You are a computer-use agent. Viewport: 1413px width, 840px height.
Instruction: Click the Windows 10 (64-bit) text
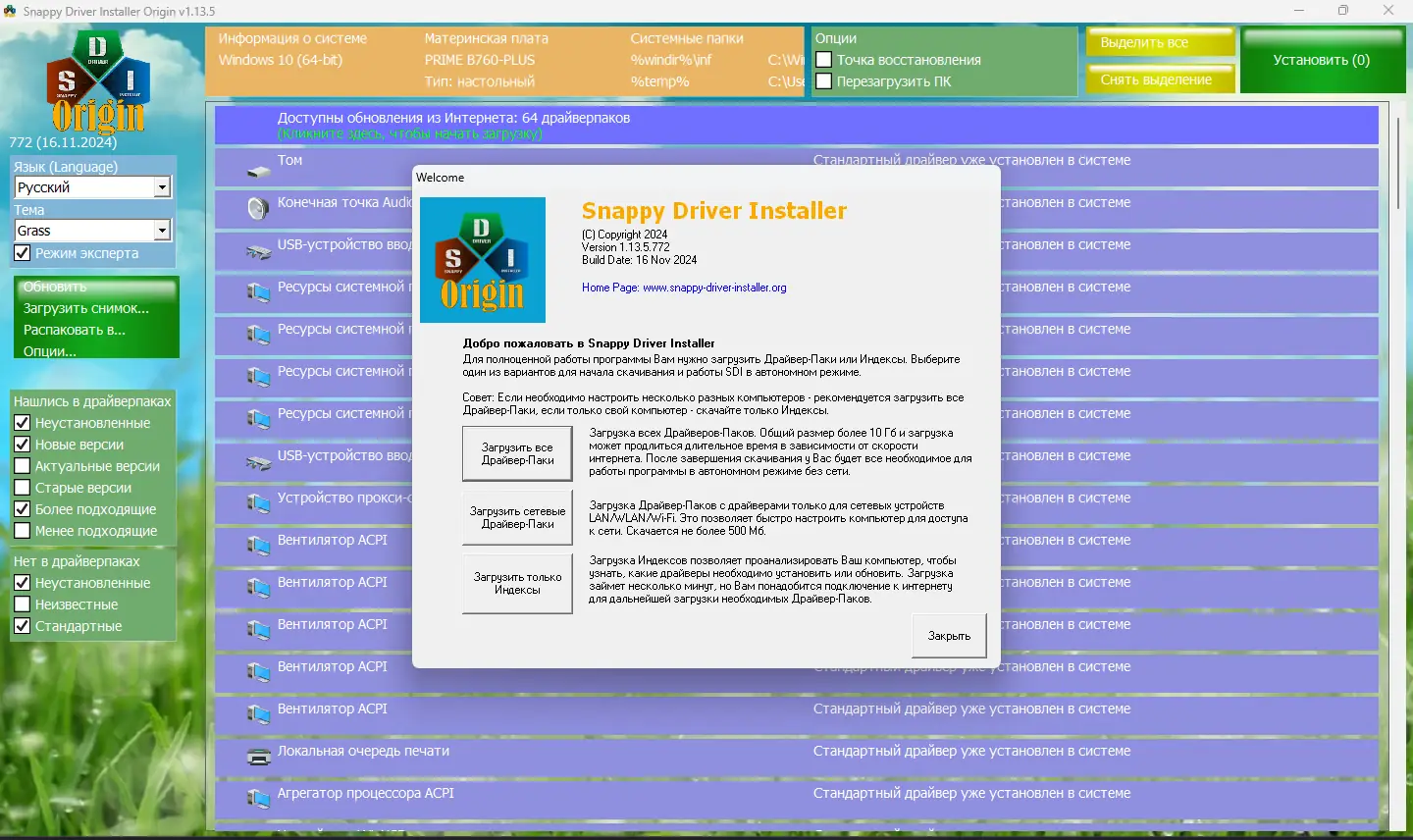click(281, 60)
